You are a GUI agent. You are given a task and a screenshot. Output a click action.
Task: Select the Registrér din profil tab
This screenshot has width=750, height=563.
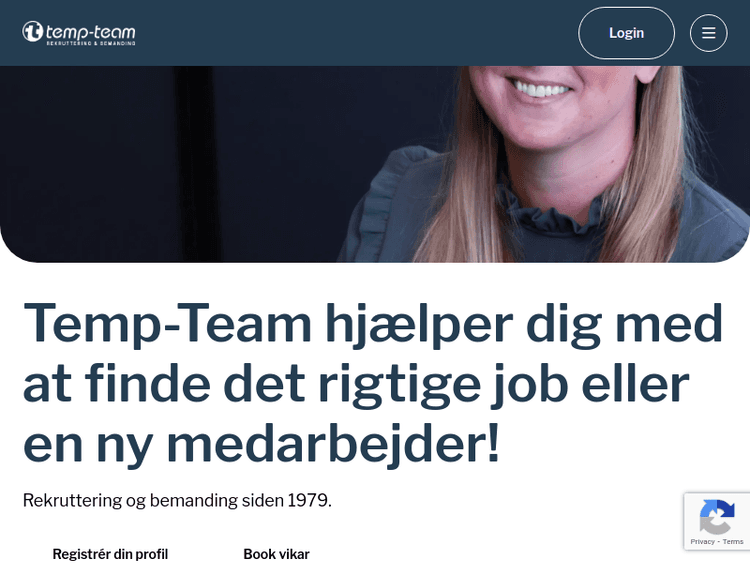[x=110, y=554]
